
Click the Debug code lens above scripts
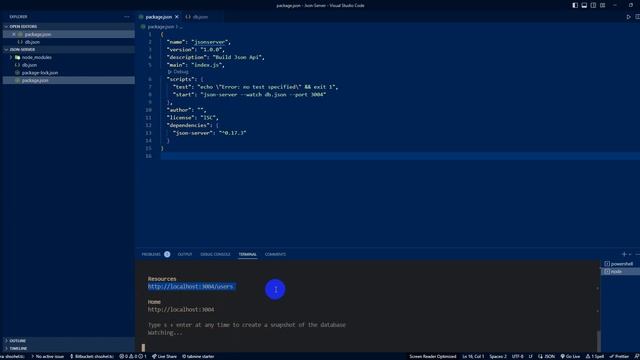click(178, 72)
